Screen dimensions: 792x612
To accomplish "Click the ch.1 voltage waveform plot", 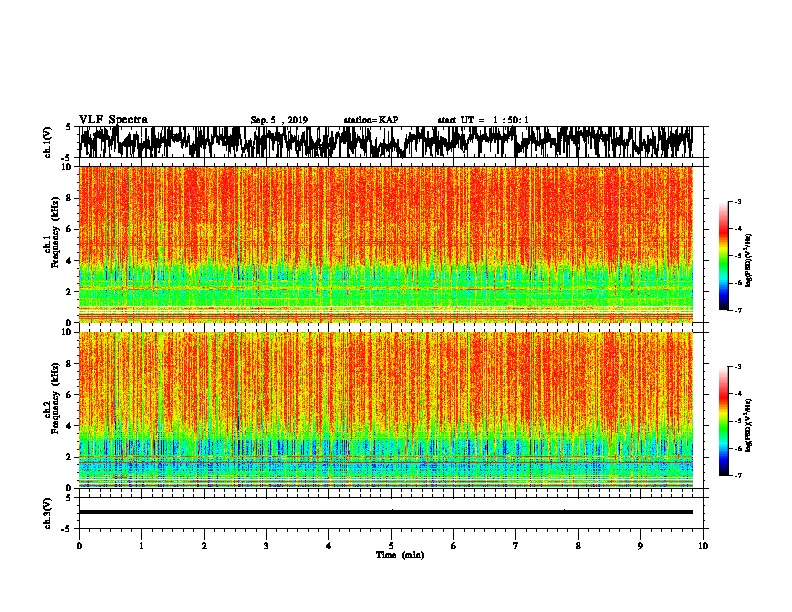I will (x=386, y=142).
